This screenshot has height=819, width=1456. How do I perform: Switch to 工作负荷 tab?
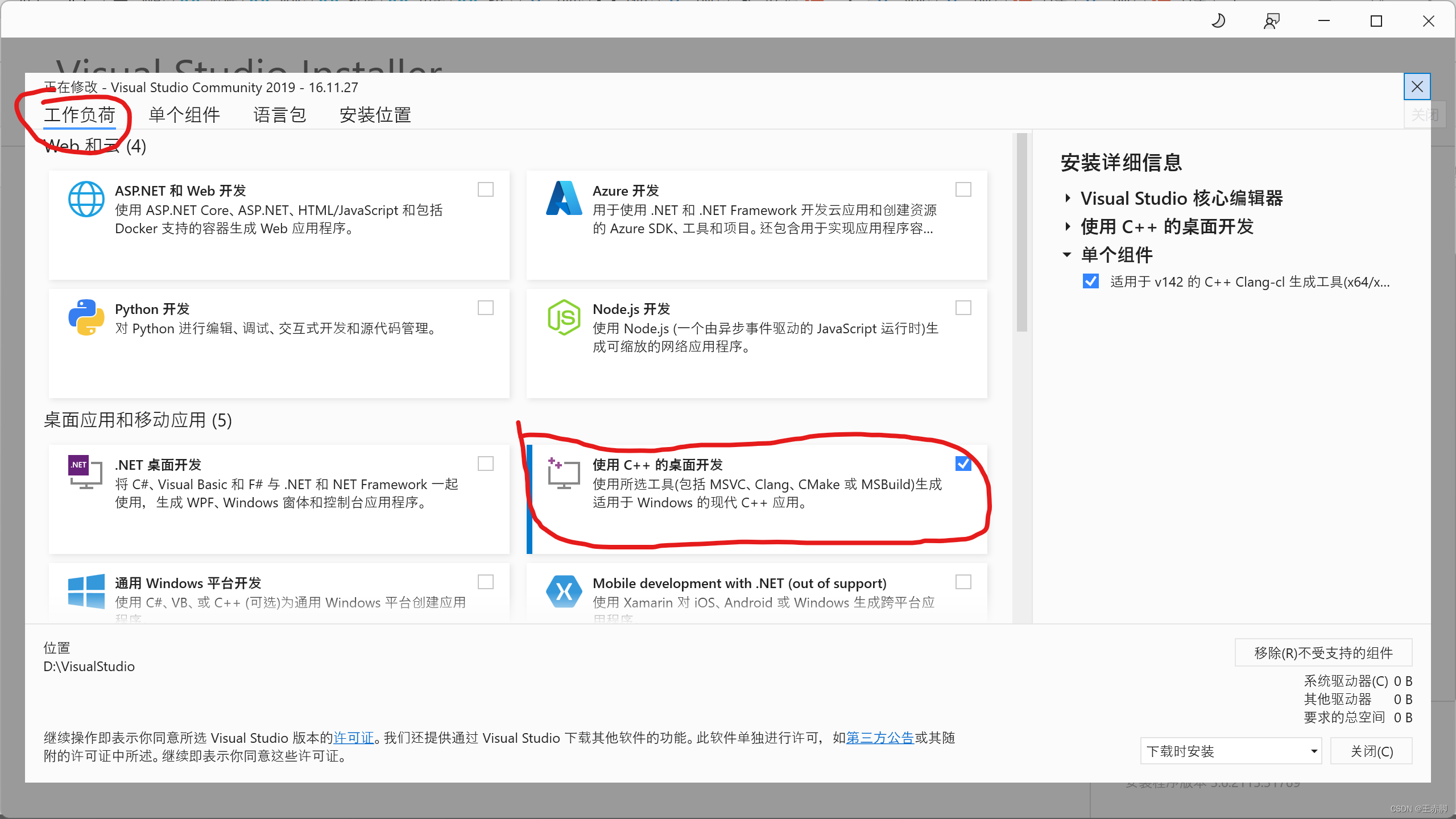click(80, 115)
